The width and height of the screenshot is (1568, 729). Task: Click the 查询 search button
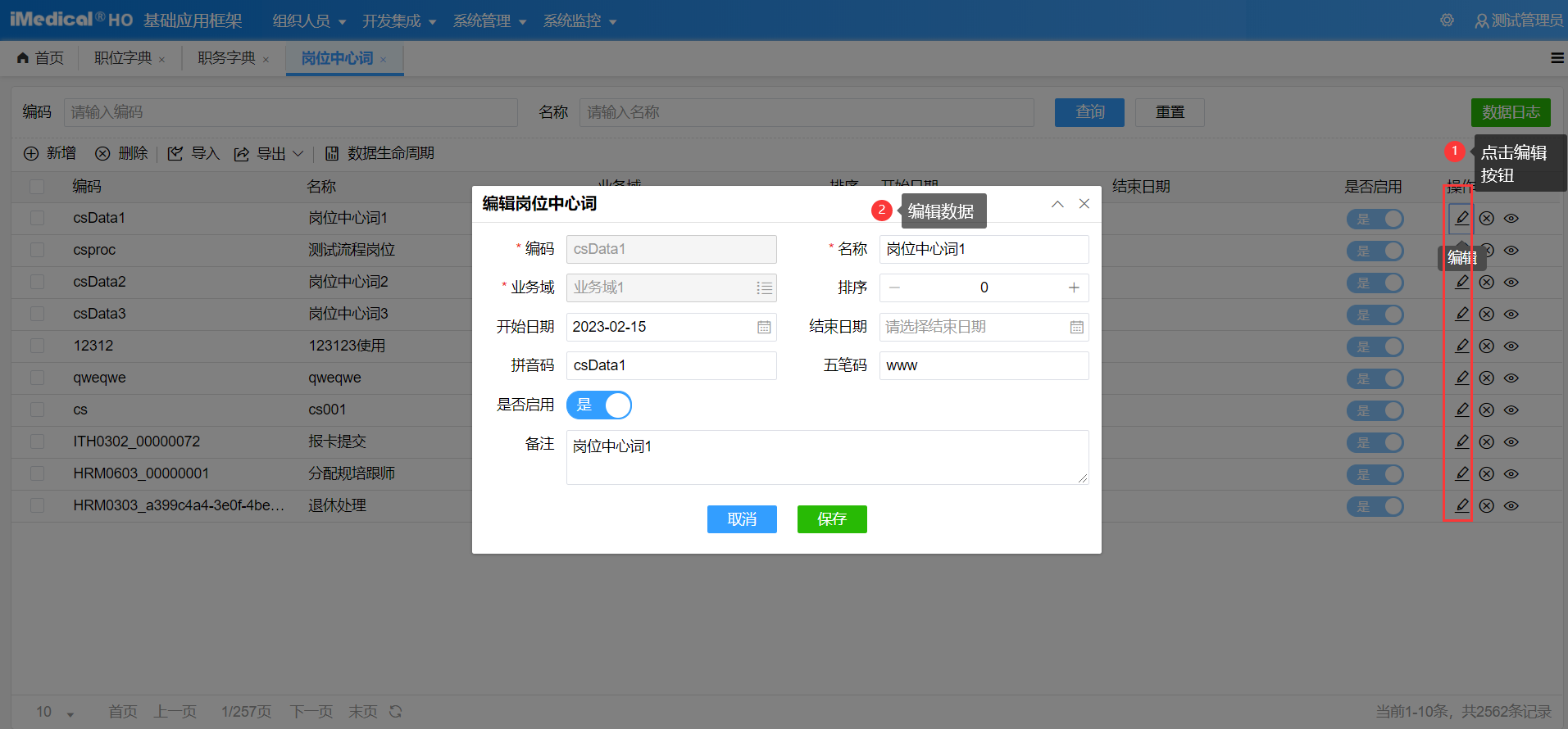[1089, 112]
